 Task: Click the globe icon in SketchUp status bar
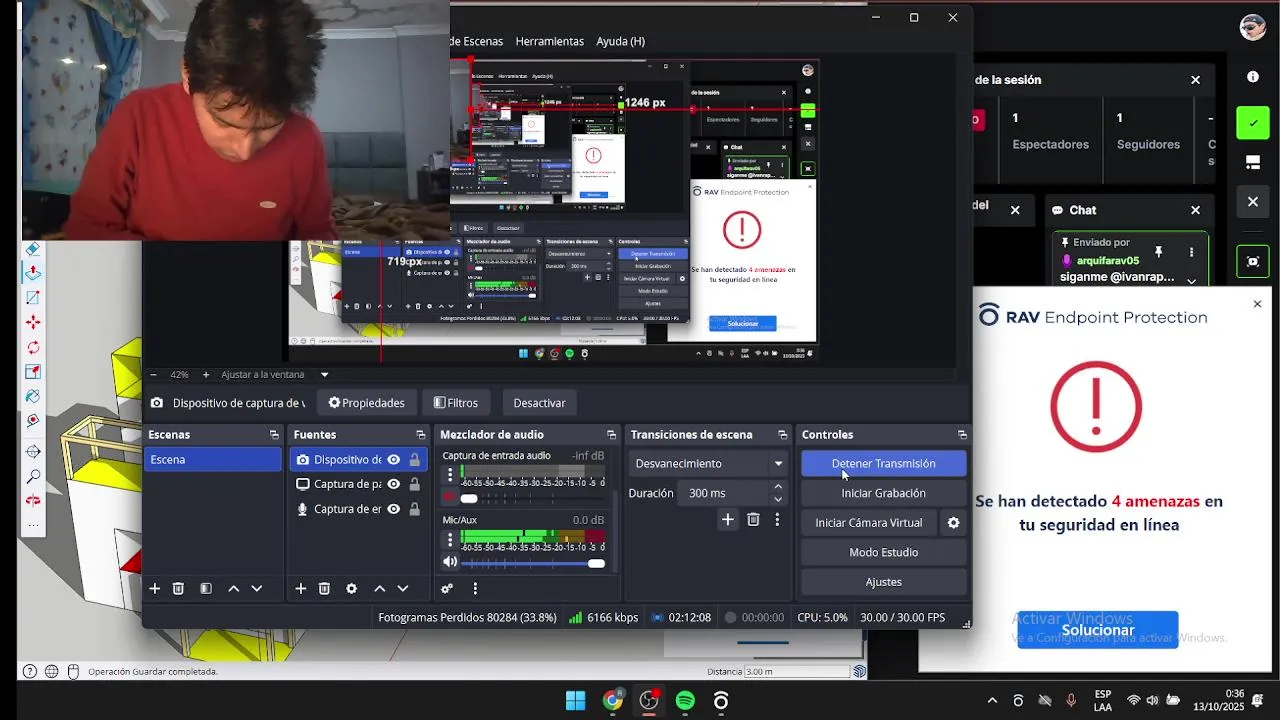click(51, 672)
